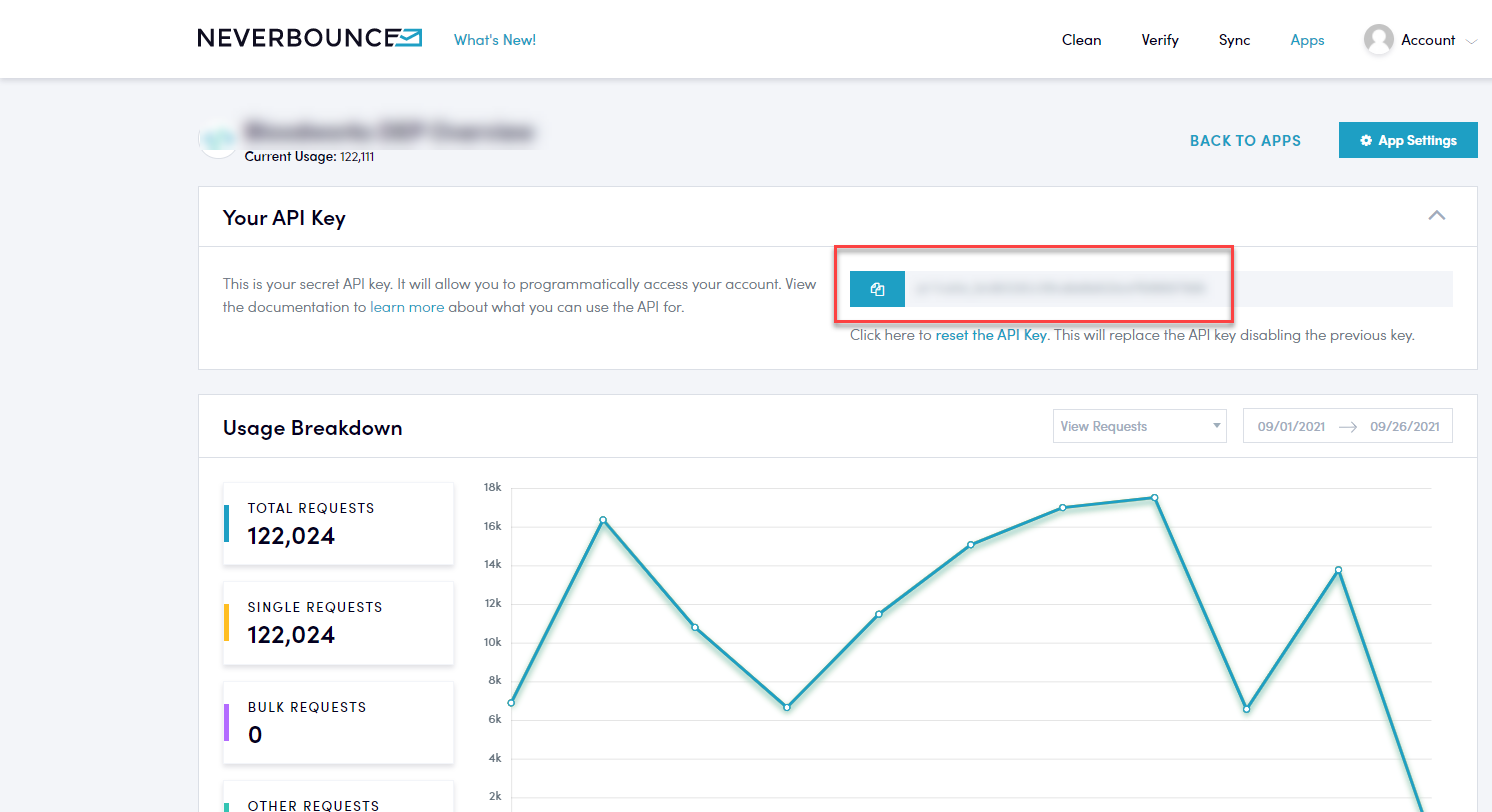Viewport: 1492px width, 812px height.
Task: Open the Sync menu item
Action: pos(1235,40)
